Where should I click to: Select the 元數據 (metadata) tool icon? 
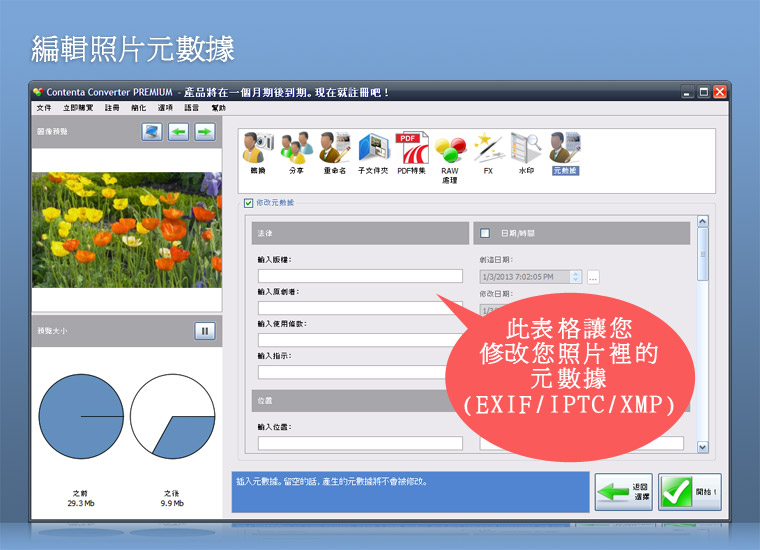[565, 153]
